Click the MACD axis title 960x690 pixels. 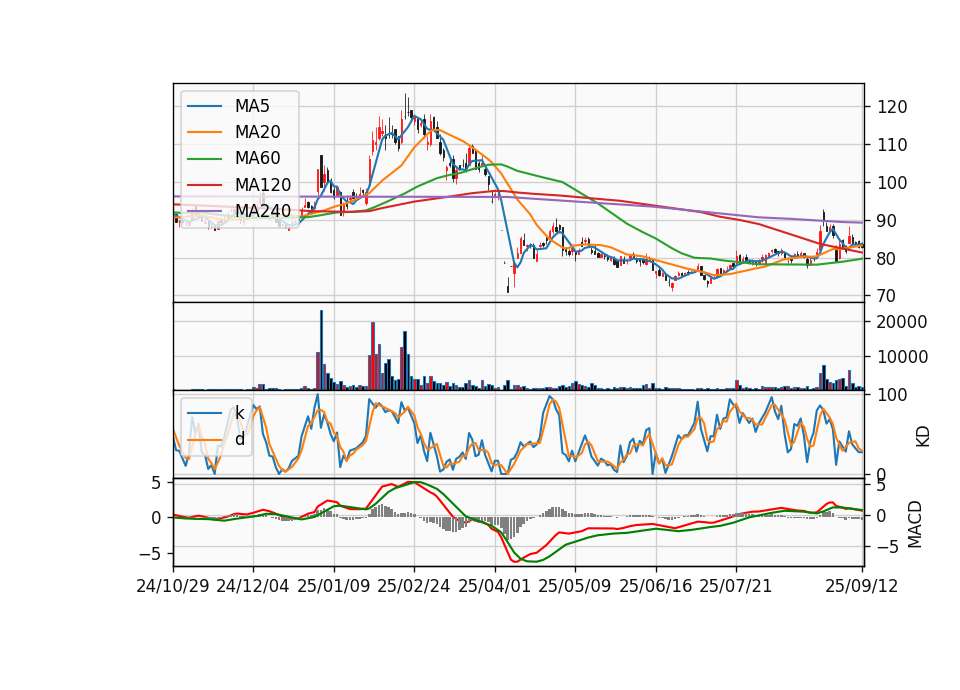(915, 524)
